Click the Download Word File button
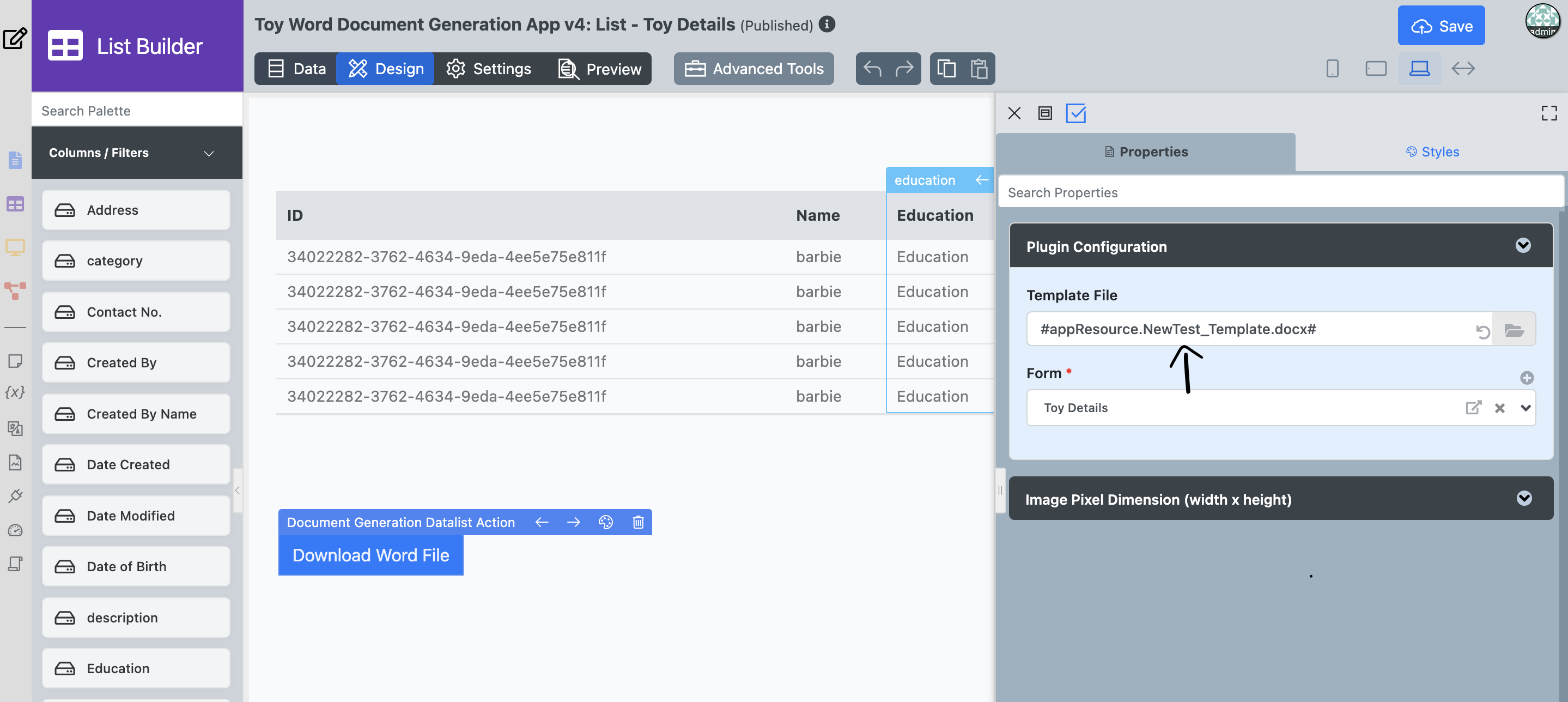 [x=370, y=555]
